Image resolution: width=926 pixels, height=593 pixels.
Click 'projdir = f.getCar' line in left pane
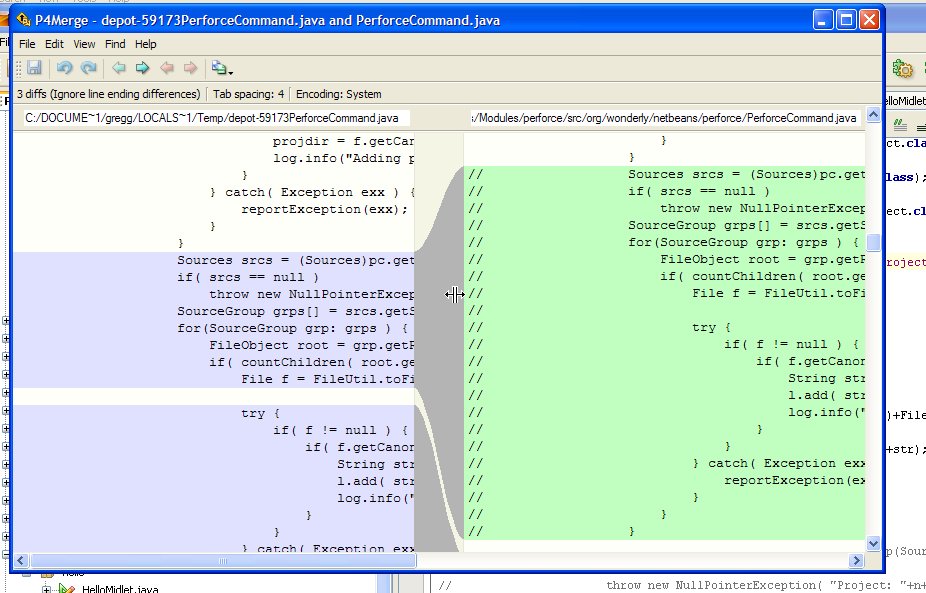click(343, 141)
